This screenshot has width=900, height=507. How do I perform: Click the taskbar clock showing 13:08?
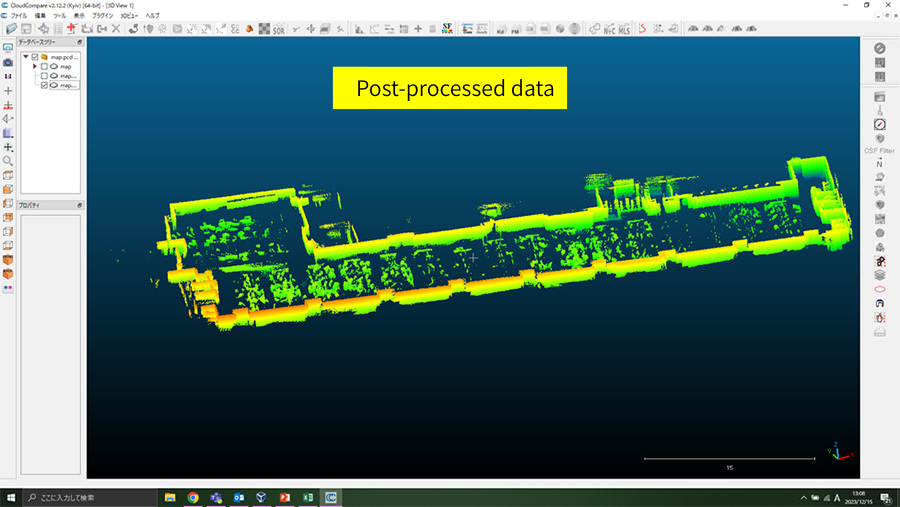(x=858, y=498)
